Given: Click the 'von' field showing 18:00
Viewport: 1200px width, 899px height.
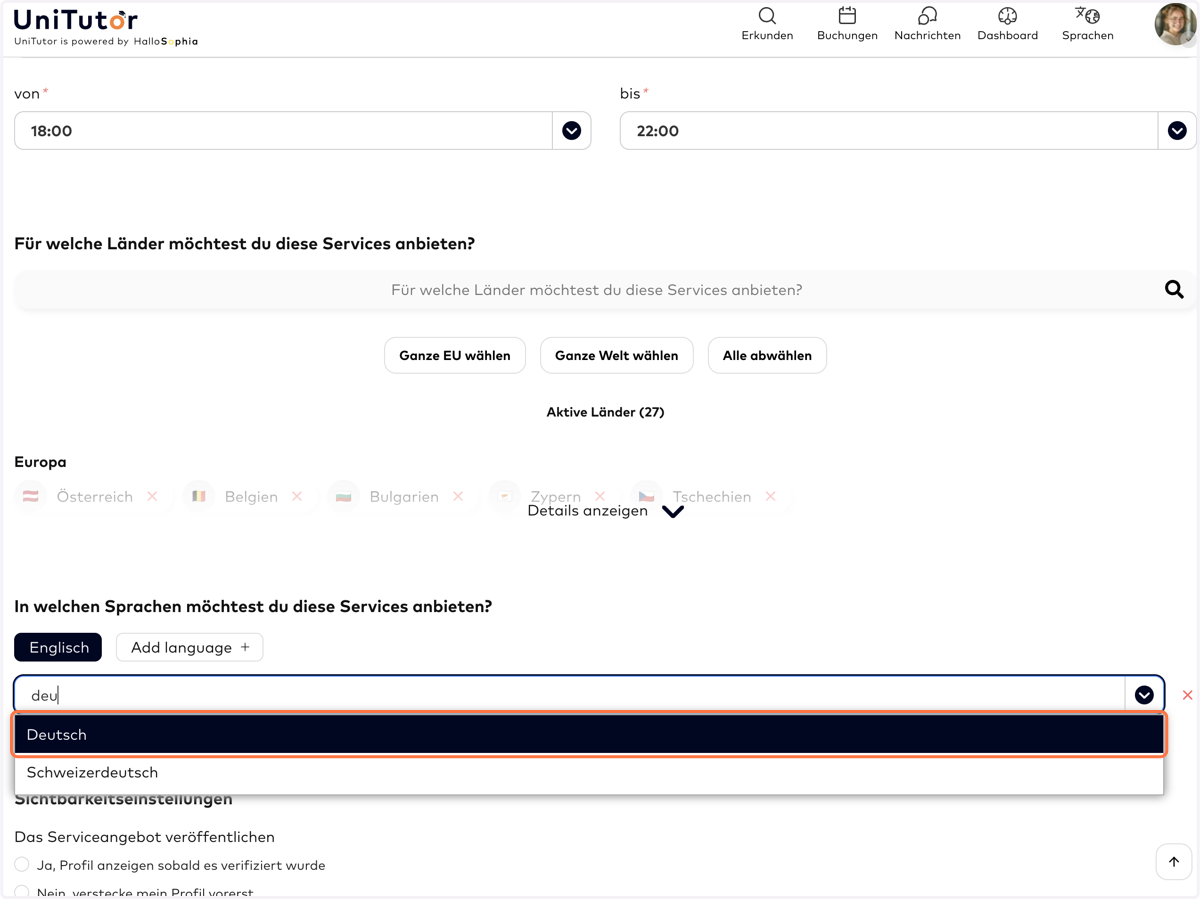Looking at the screenshot, I should [x=283, y=131].
